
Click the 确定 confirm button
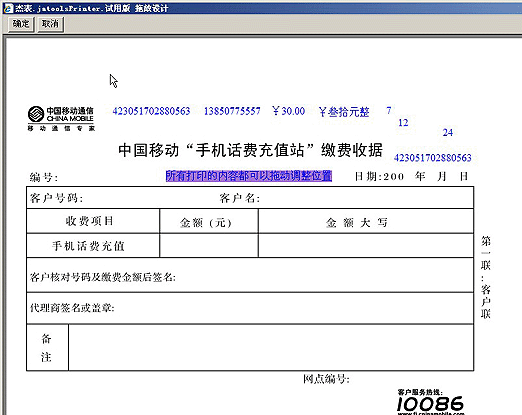coord(21,24)
